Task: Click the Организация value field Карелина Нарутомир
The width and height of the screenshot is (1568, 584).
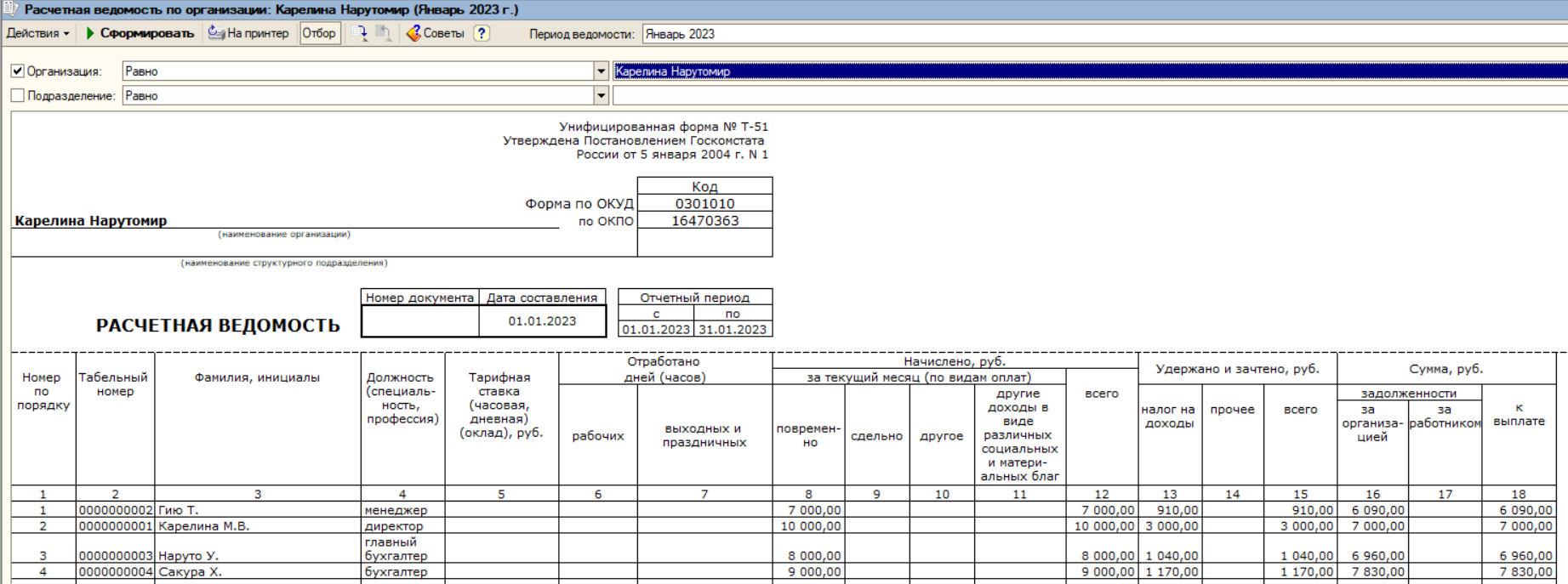Action: [x=1090, y=71]
